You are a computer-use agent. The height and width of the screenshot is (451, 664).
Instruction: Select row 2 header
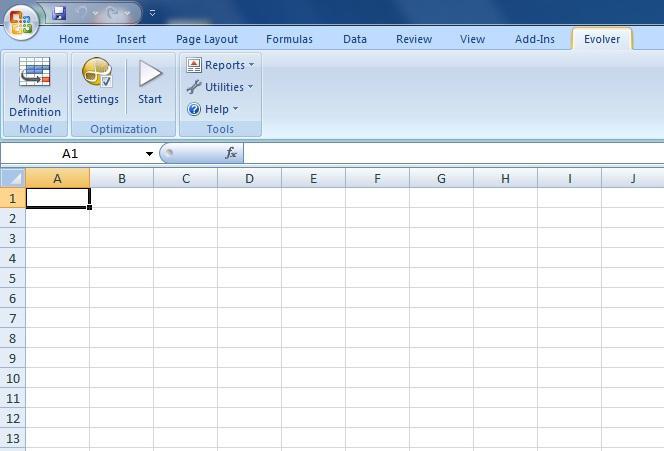13,218
